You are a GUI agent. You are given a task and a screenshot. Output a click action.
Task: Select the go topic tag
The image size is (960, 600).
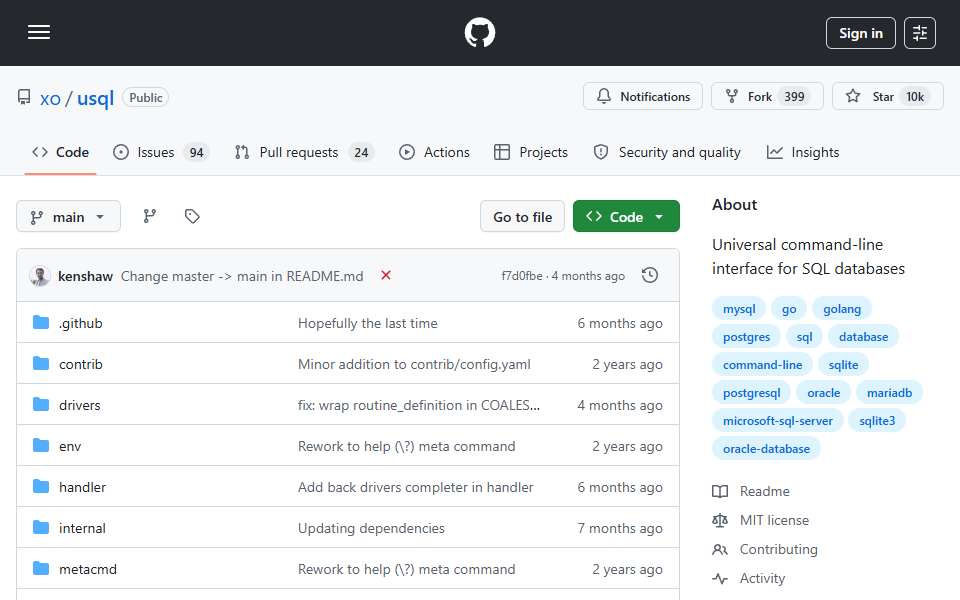coord(789,309)
